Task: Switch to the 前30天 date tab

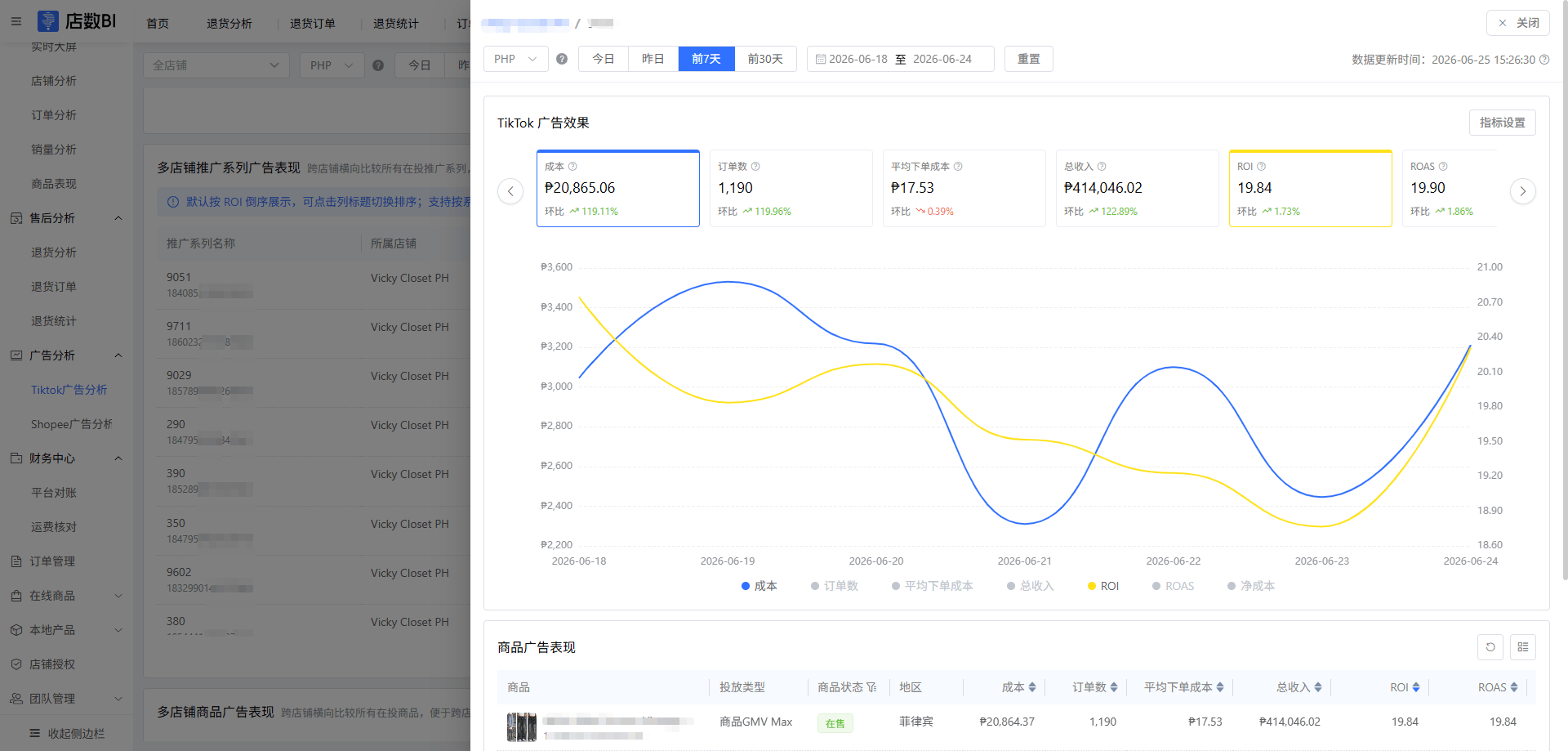Action: point(765,59)
